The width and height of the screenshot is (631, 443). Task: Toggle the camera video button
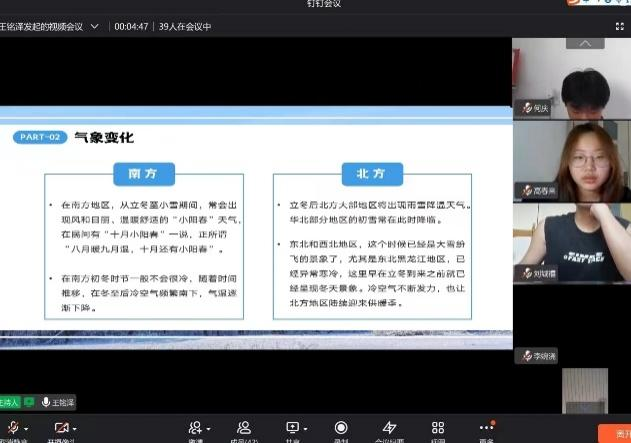click(61, 428)
